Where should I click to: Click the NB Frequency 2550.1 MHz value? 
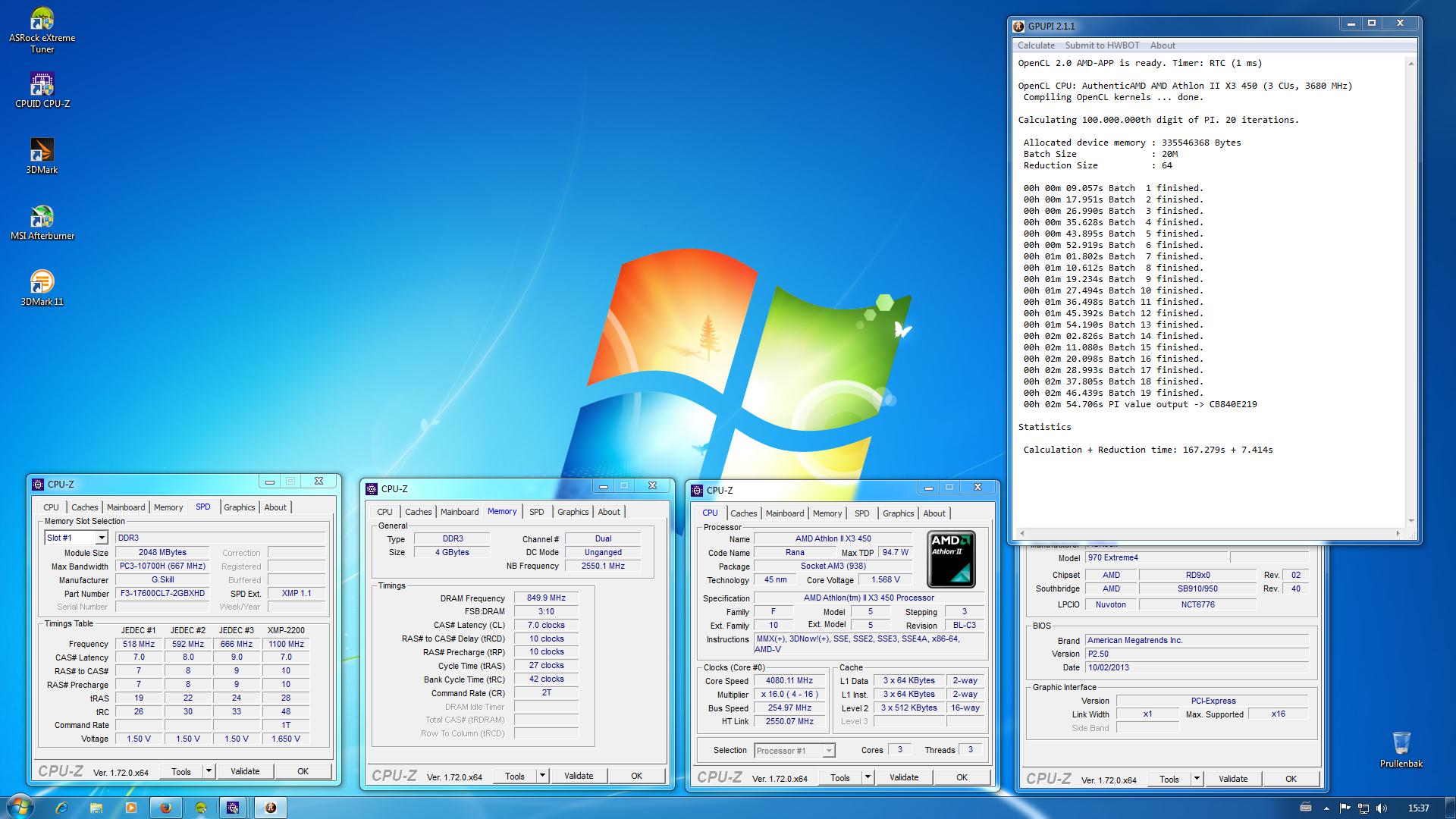[603, 566]
